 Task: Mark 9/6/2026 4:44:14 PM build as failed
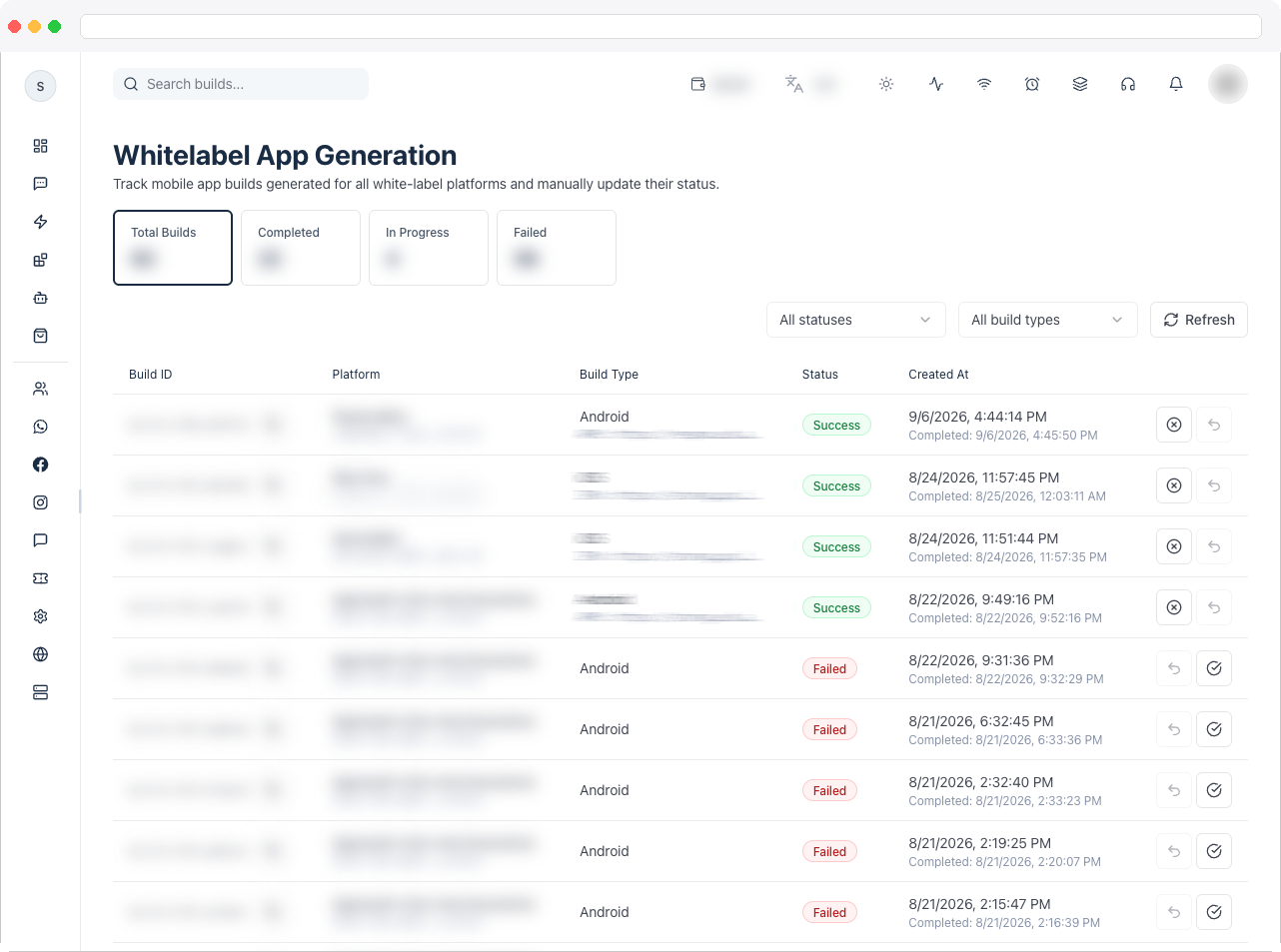point(1174,425)
